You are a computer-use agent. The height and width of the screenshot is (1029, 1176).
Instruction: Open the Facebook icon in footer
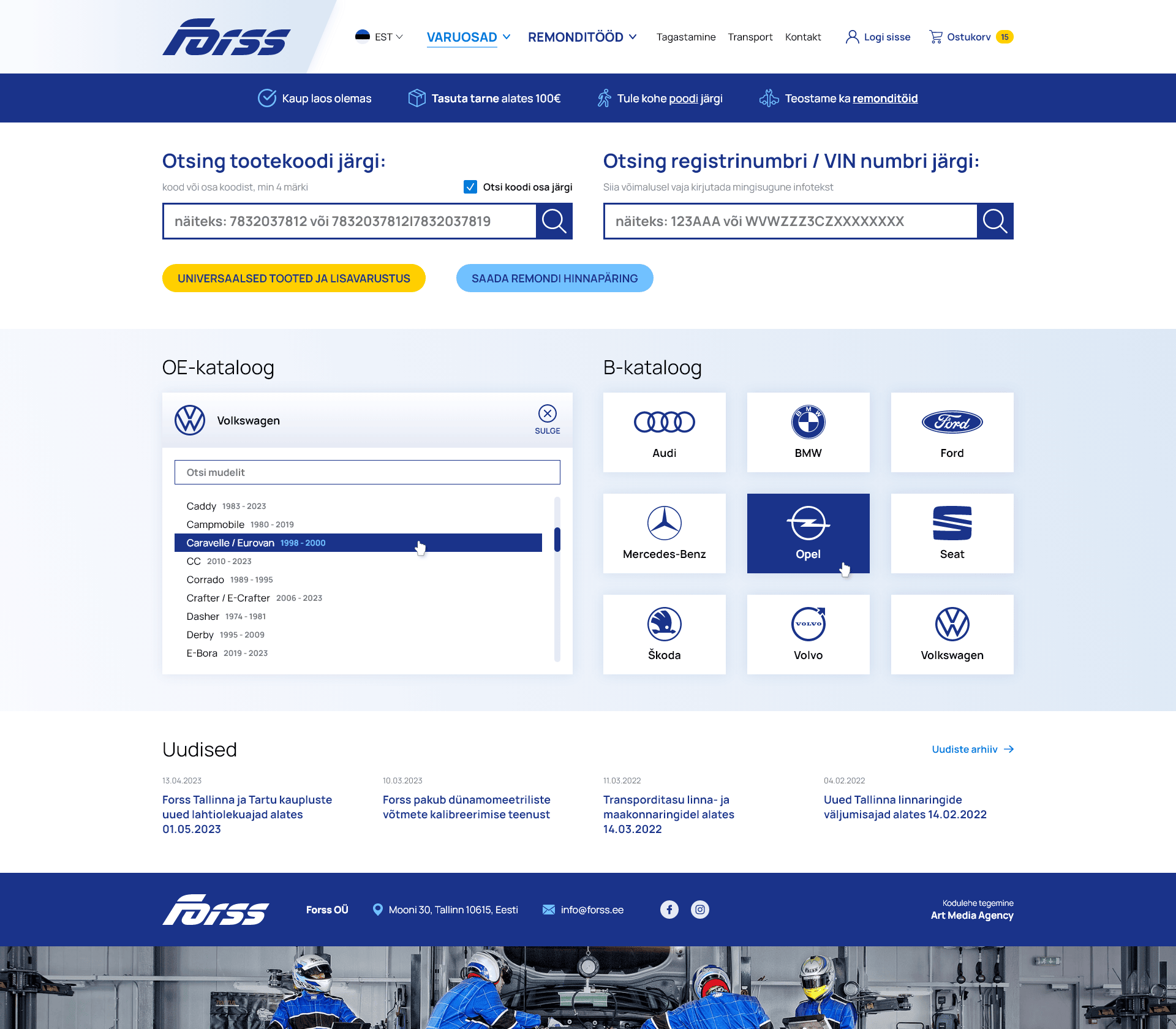click(x=669, y=910)
